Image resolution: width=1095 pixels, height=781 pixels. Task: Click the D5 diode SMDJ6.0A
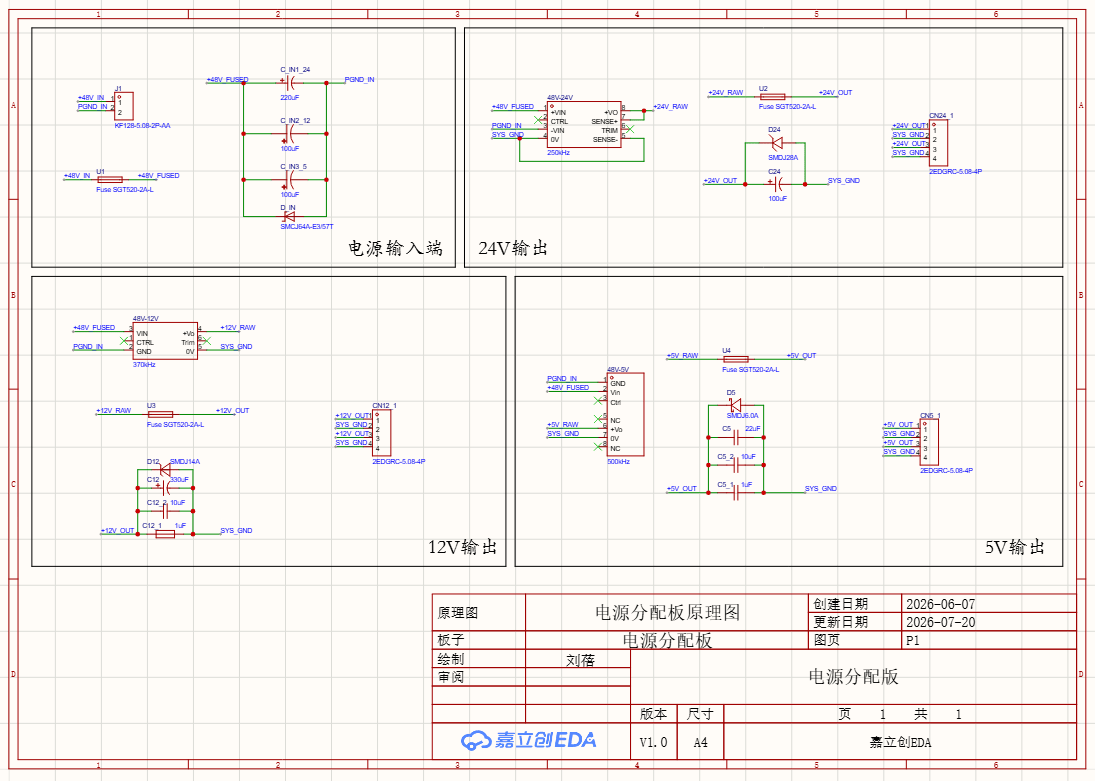[x=735, y=405]
